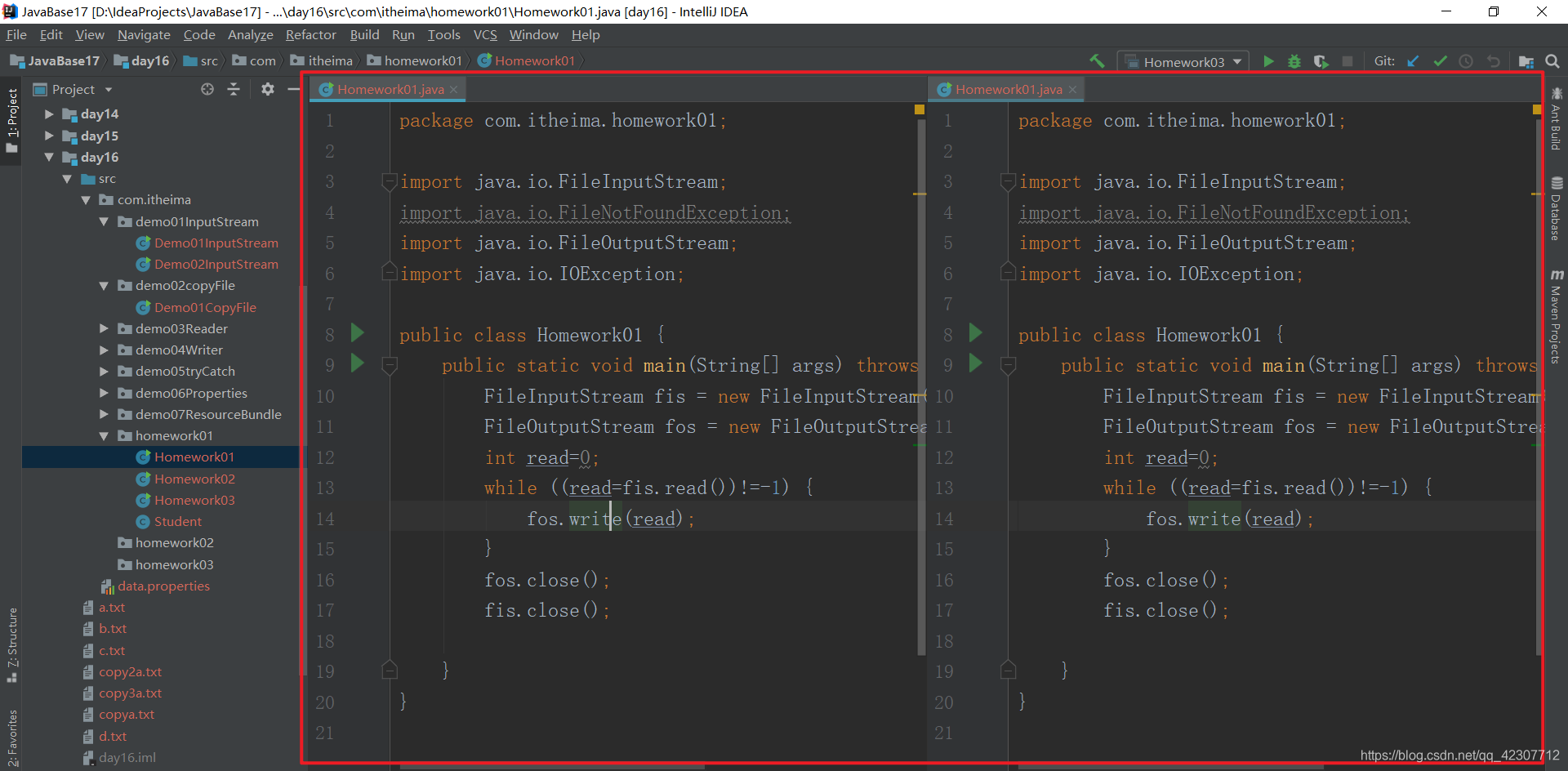Open the Refactor menu
The height and width of the screenshot is (771, 1568).
click(x=310, y=35)
